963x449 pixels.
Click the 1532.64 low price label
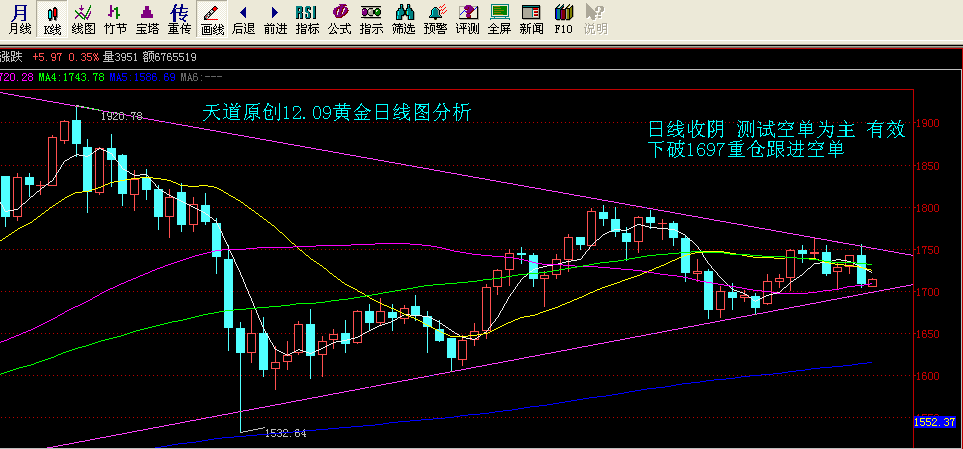(285, 433)
